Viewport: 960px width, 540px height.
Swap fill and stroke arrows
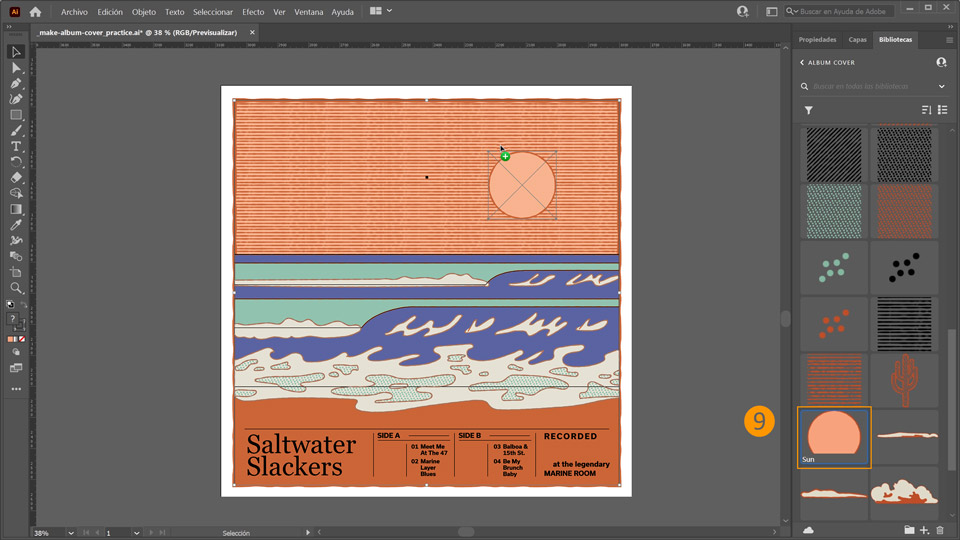click(24, 304)
